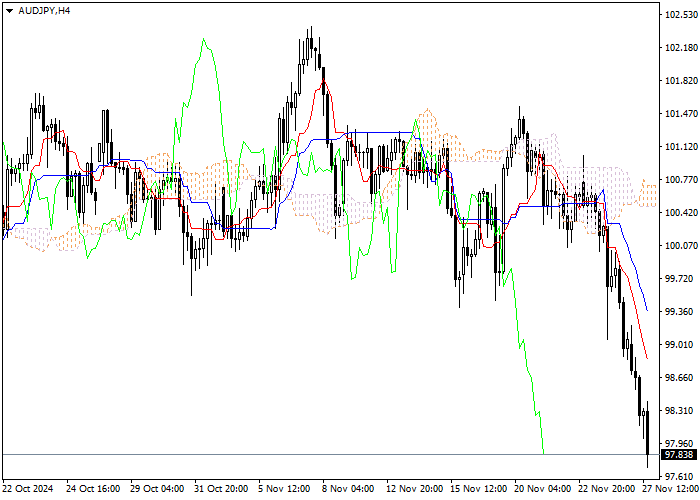Click the 22 Oct 2024 date label
The width and height of the screenshot is (700, 500).
[x=28, y=489]
